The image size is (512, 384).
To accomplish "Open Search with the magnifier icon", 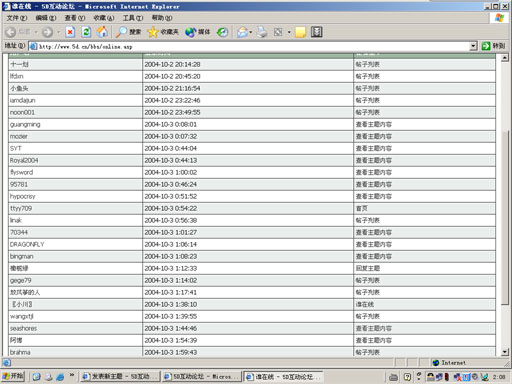I will 121,32.
